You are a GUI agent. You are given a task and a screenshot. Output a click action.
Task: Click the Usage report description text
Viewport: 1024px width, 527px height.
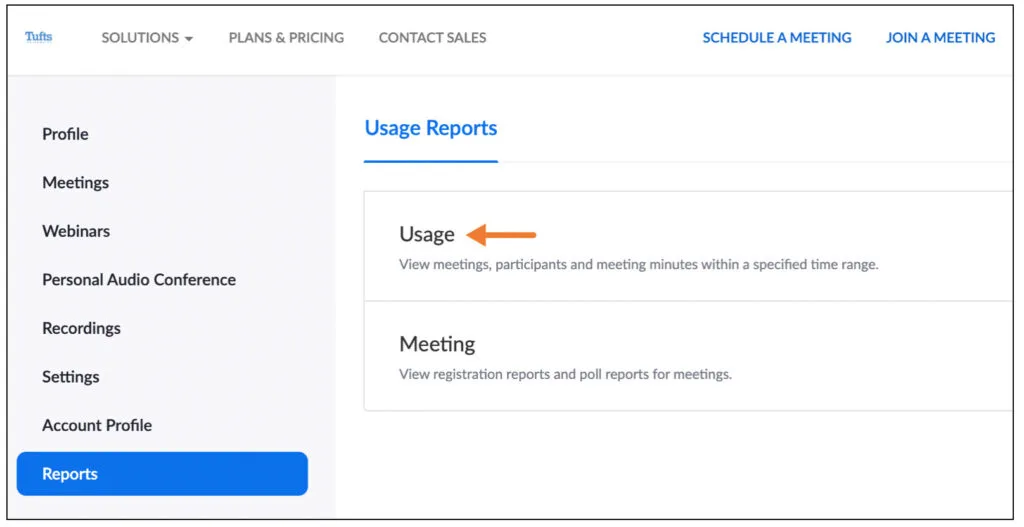click(638, 265)
